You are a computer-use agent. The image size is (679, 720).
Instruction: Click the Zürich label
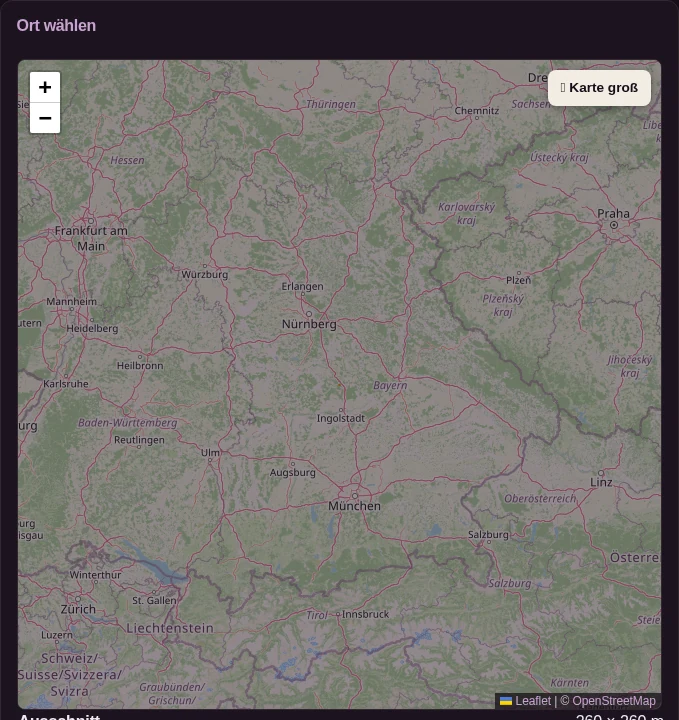coord(78,609)
